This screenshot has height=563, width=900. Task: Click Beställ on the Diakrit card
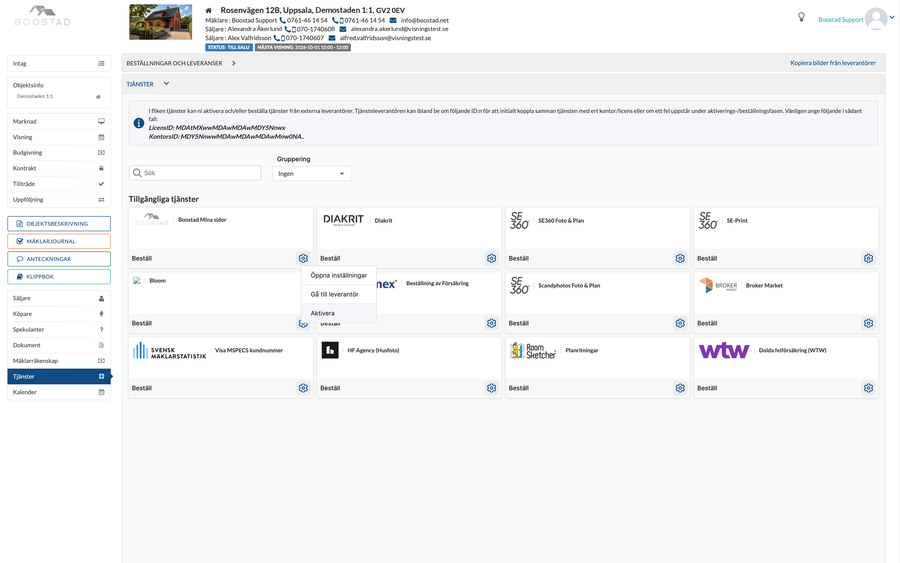(330, 259)
